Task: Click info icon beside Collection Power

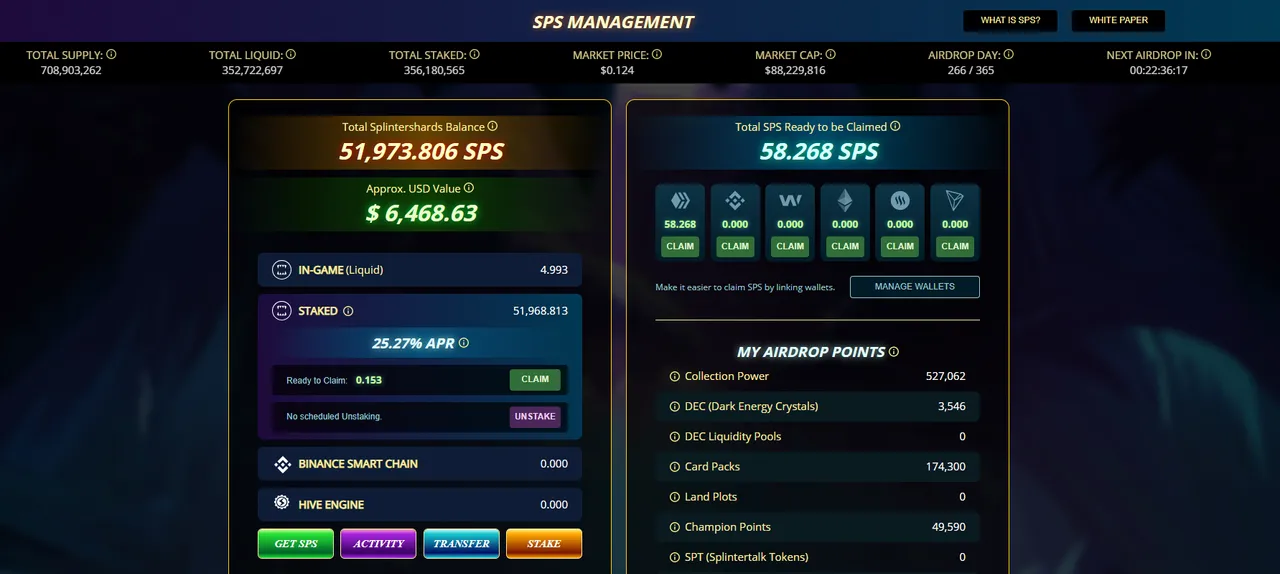Action: [x=674, y=376]
